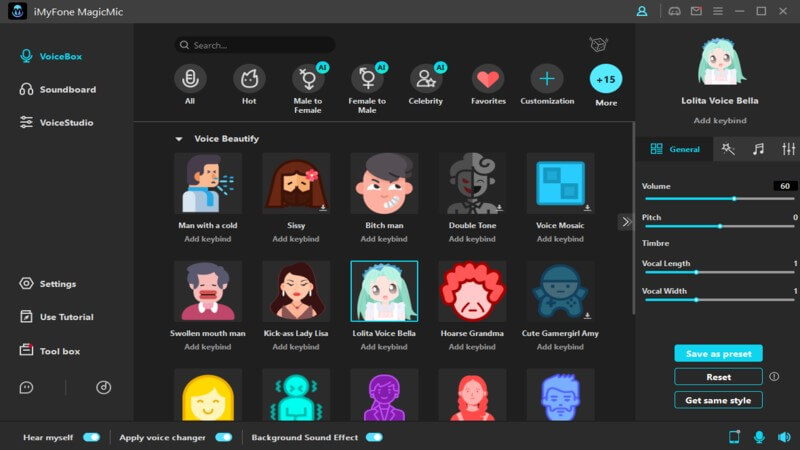Adjust the Vocal Length slider
Image resolution: width=800 pixels, height=450 pixels.
(x=719, y=272)
